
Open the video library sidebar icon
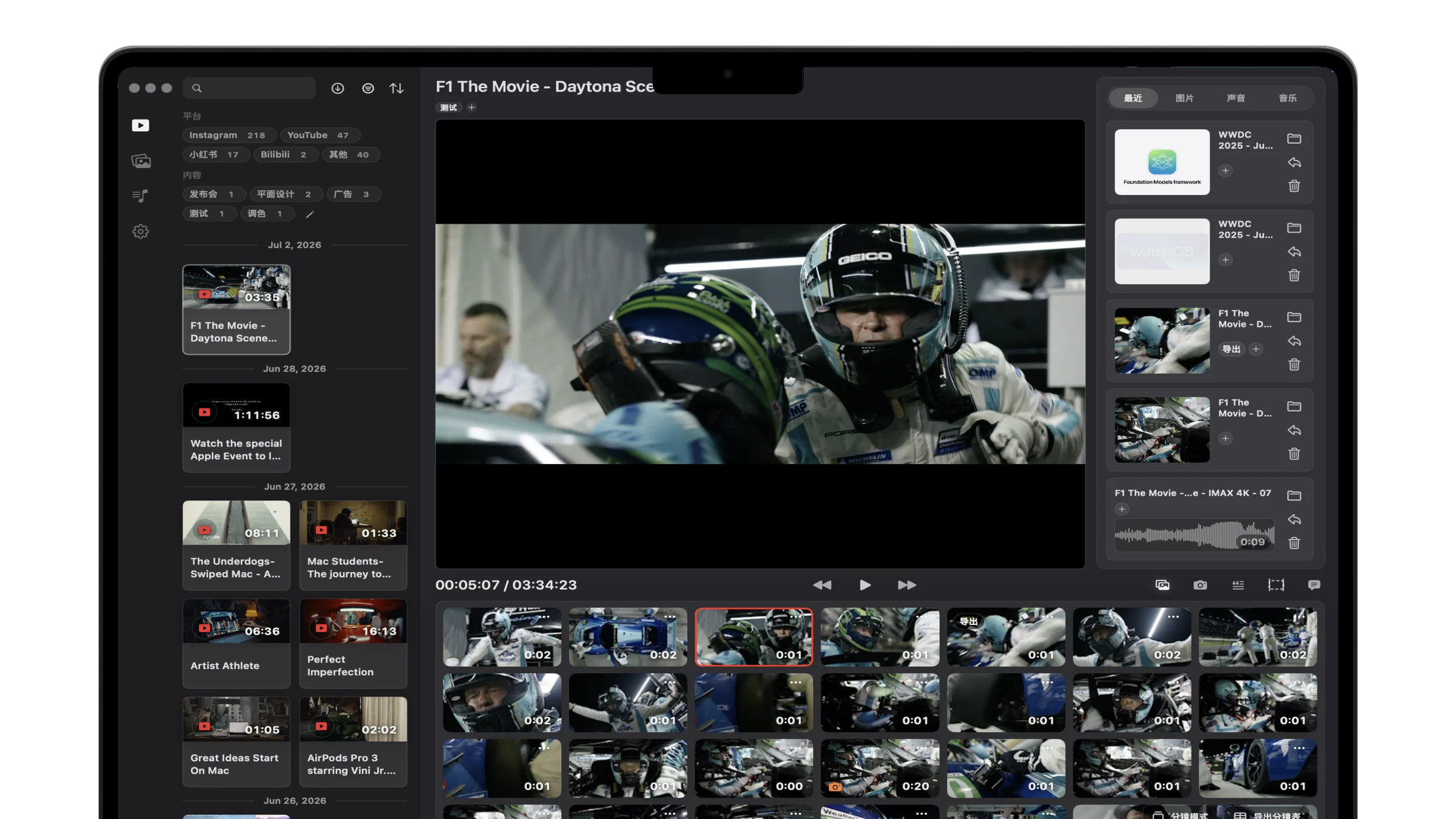(x=140, y=125)
